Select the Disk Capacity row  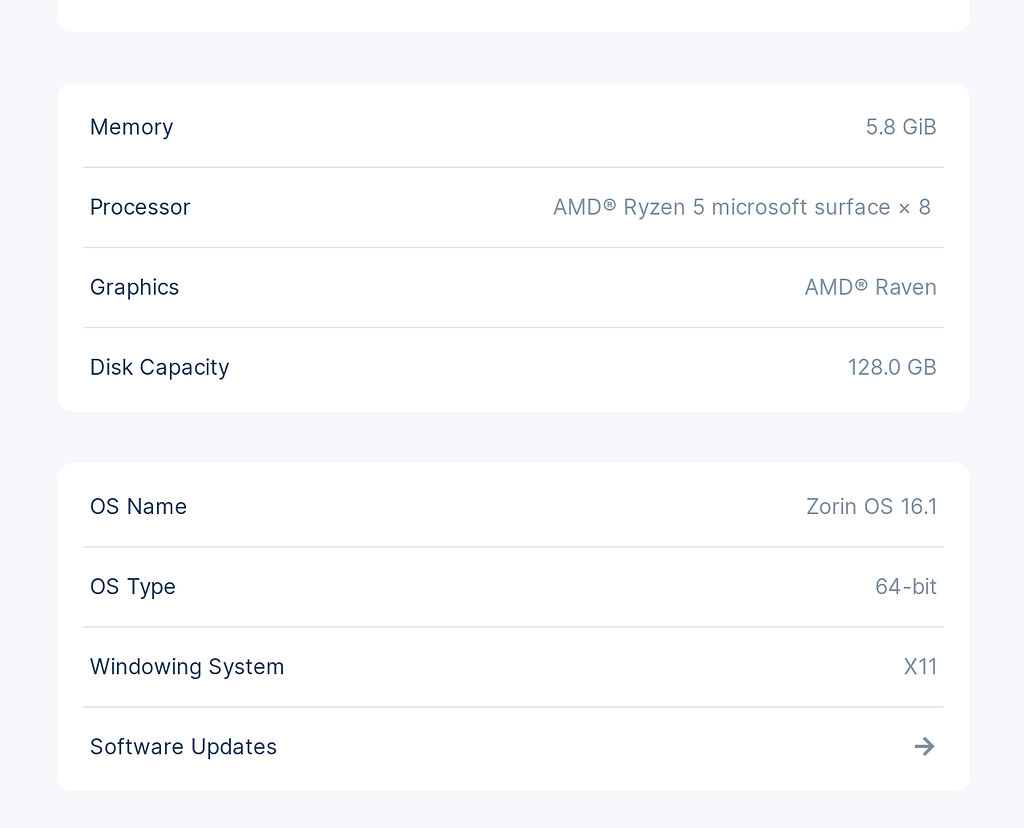[512, 367]
